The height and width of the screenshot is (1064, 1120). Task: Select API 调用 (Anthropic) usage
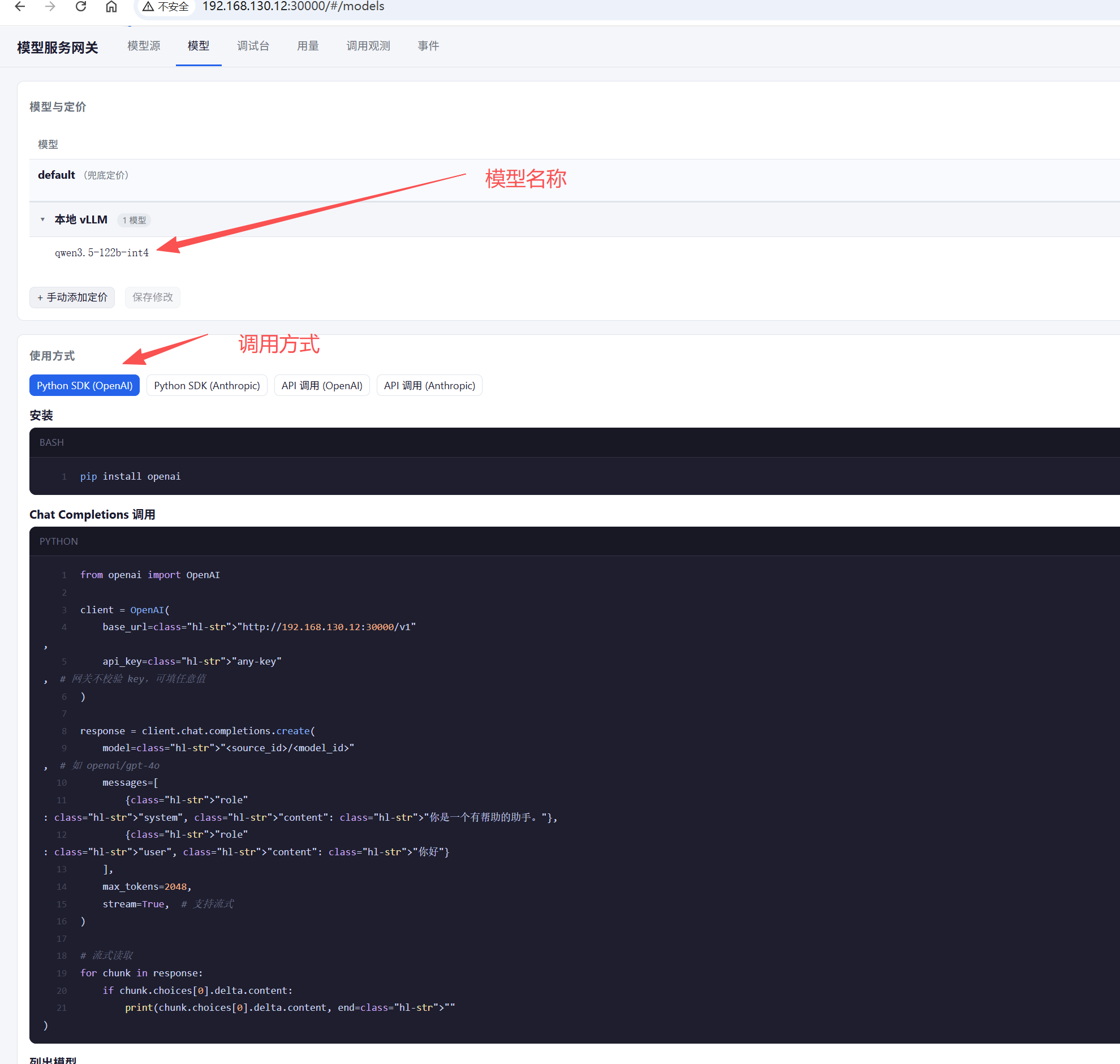429,386
